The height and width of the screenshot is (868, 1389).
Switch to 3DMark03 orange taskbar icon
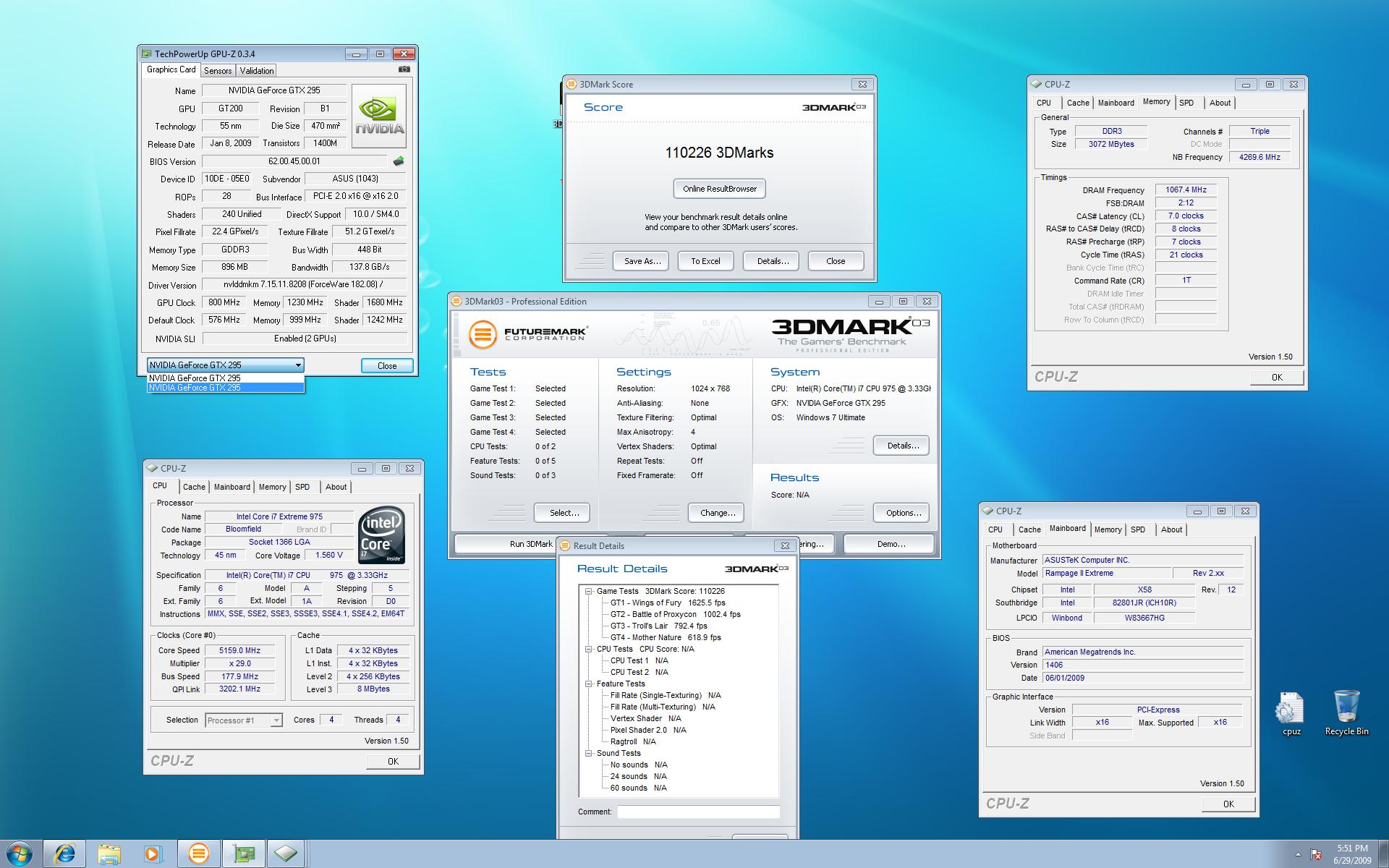tap(198, 854)
